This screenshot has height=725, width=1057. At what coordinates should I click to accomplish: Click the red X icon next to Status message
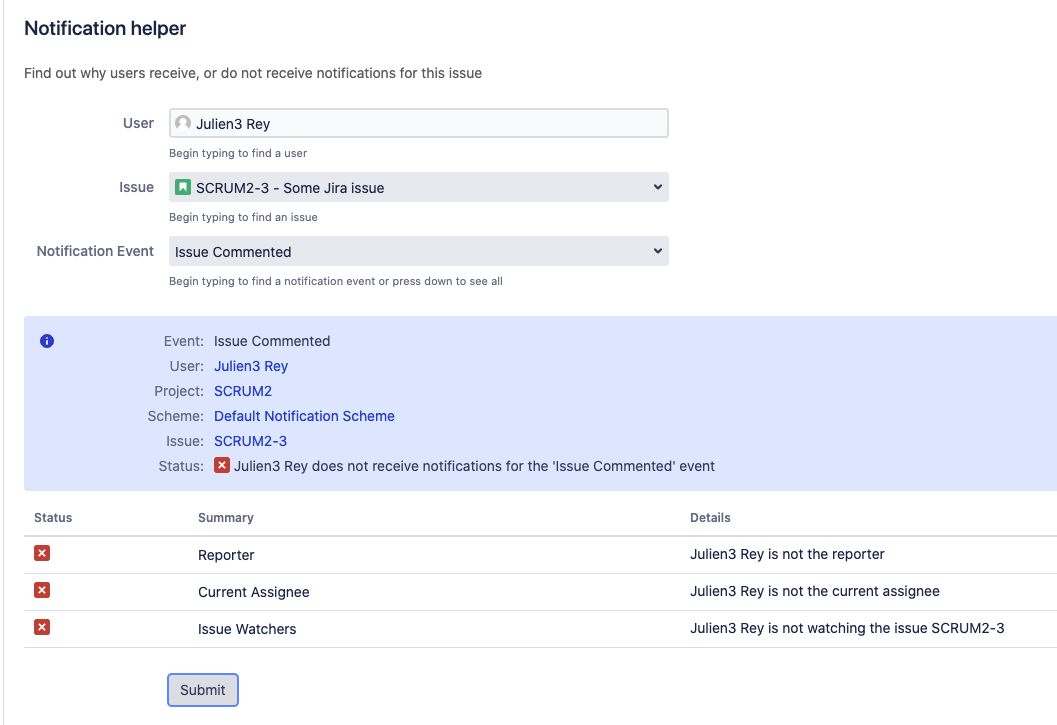click(222, 465)
